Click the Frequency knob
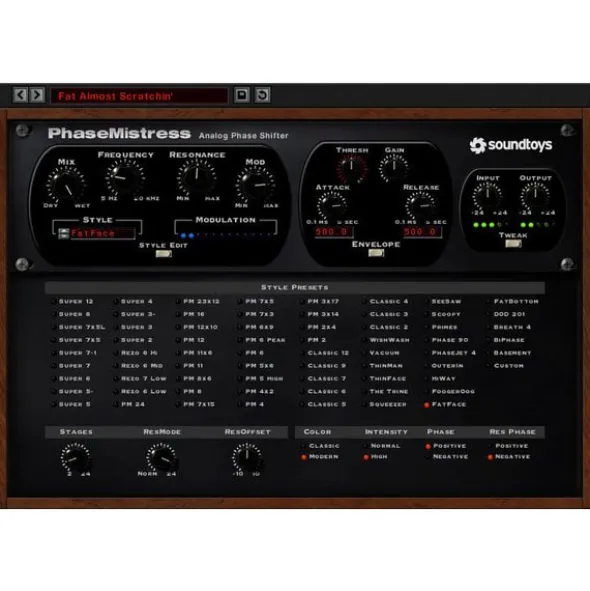Image resolution: width=590 pixels, height=591 pixels. [125, 178]
